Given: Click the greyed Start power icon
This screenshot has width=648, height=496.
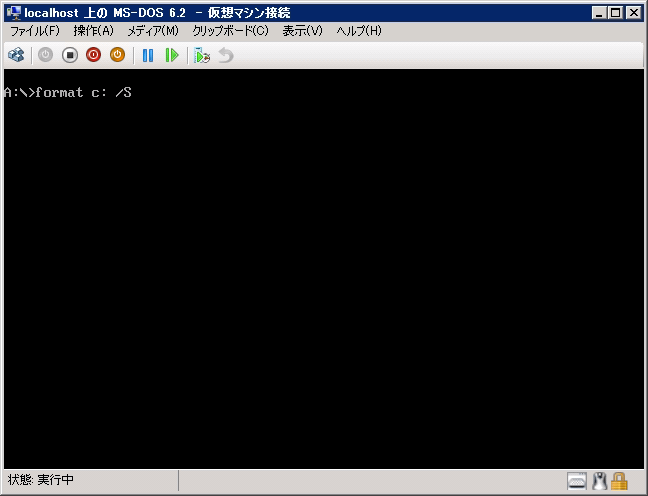Looking at the screenshot, I should [45, 55].
